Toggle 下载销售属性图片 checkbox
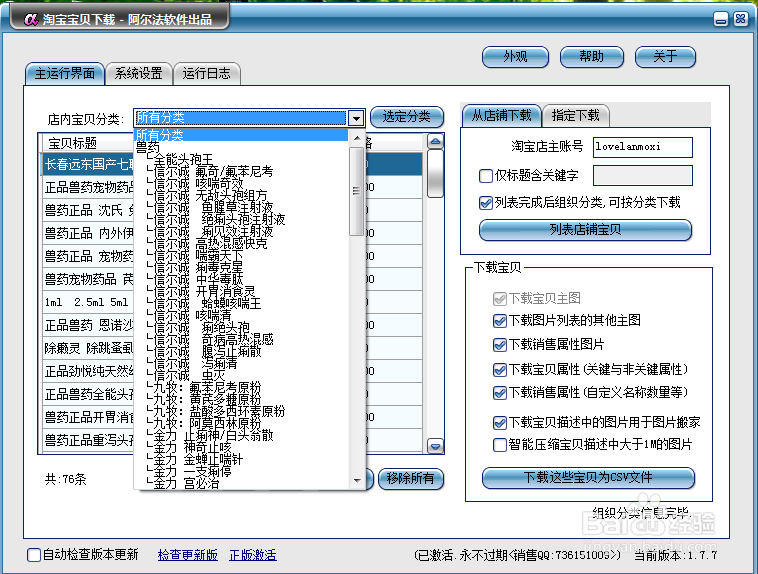758x574 pixels. pos(499,345)
